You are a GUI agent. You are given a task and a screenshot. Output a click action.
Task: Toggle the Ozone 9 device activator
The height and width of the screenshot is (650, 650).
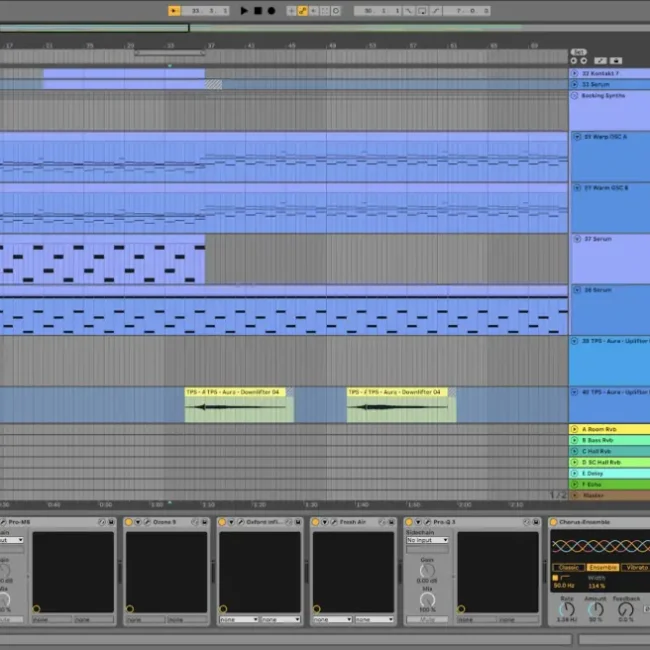[129, 522]
